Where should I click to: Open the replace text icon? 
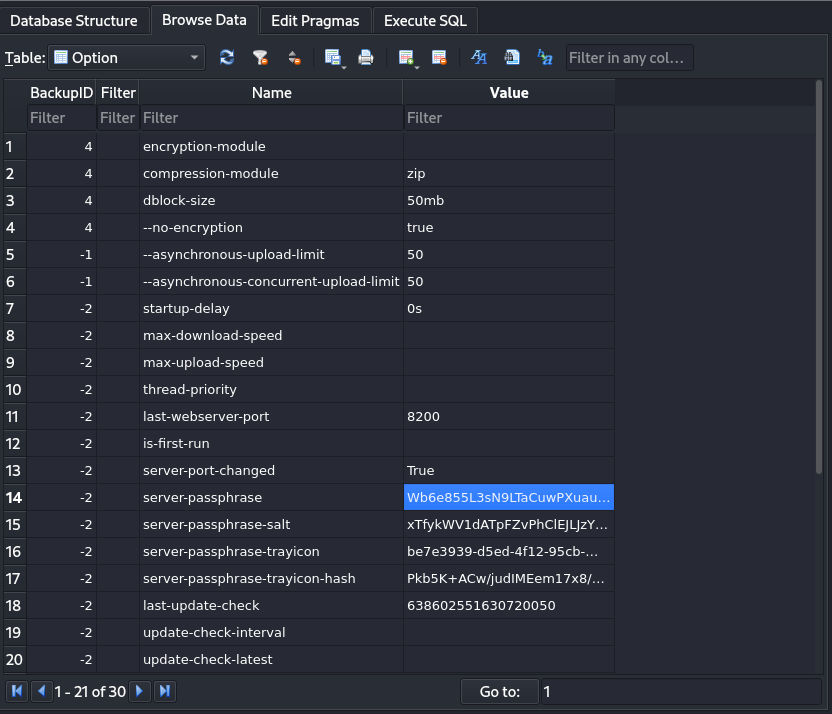545,58
